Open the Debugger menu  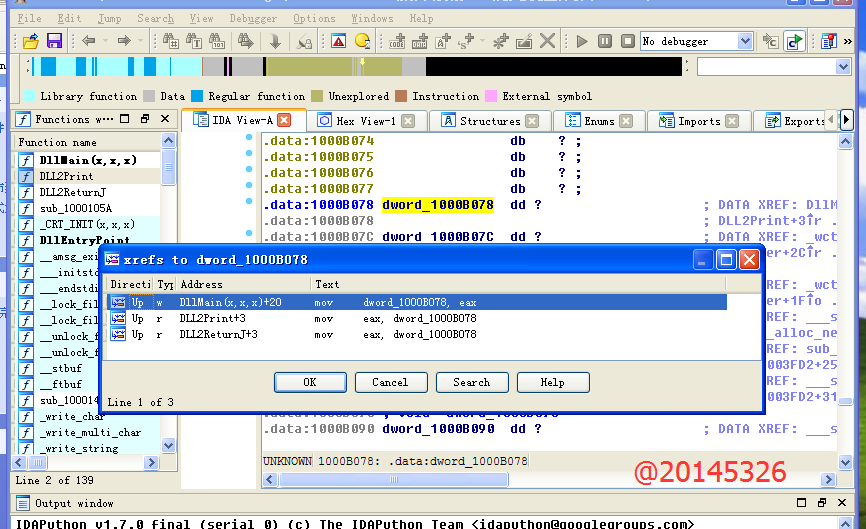tap(253, 18)
